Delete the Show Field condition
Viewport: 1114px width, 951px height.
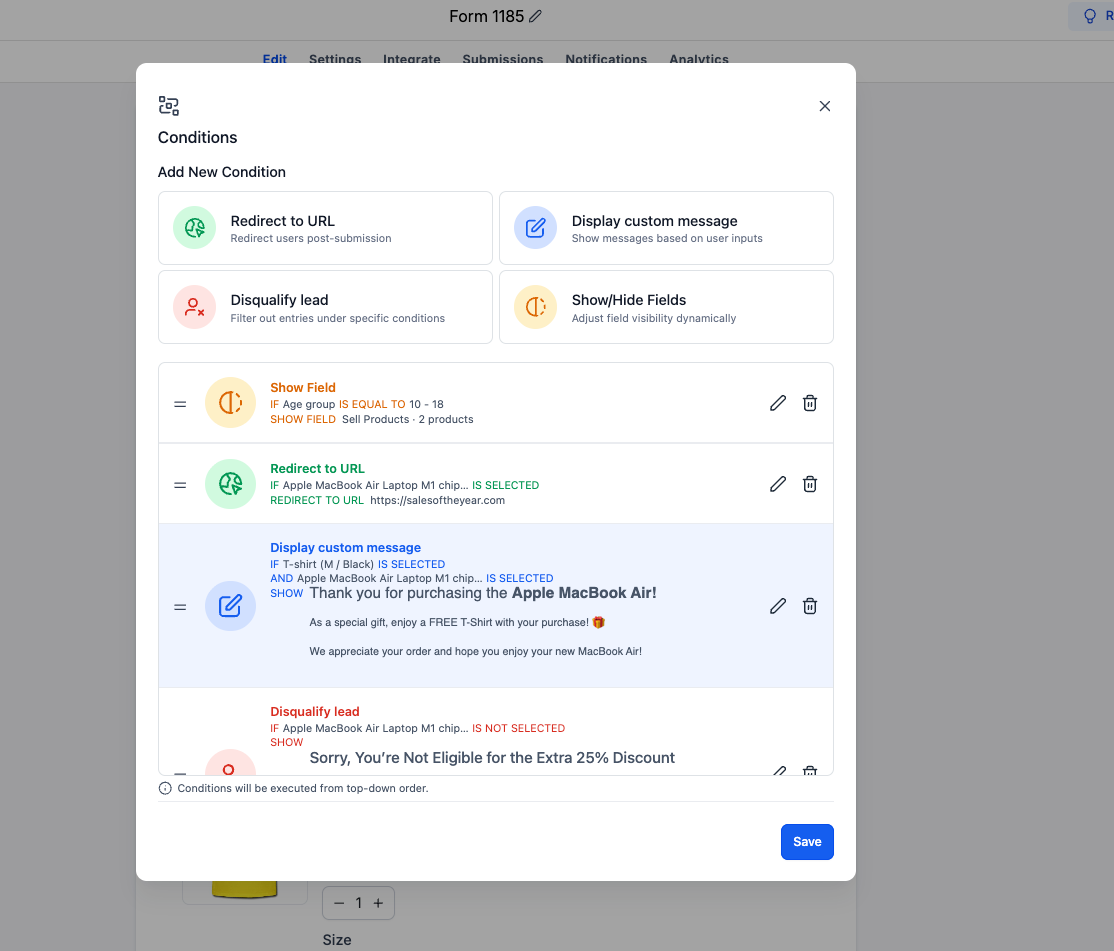tap(809, 403)
